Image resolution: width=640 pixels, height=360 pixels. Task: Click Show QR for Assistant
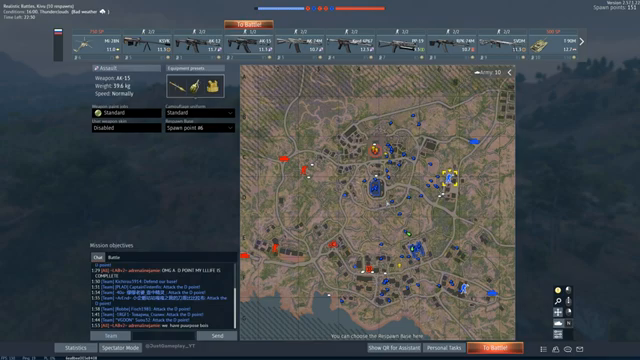coord(394,348)
